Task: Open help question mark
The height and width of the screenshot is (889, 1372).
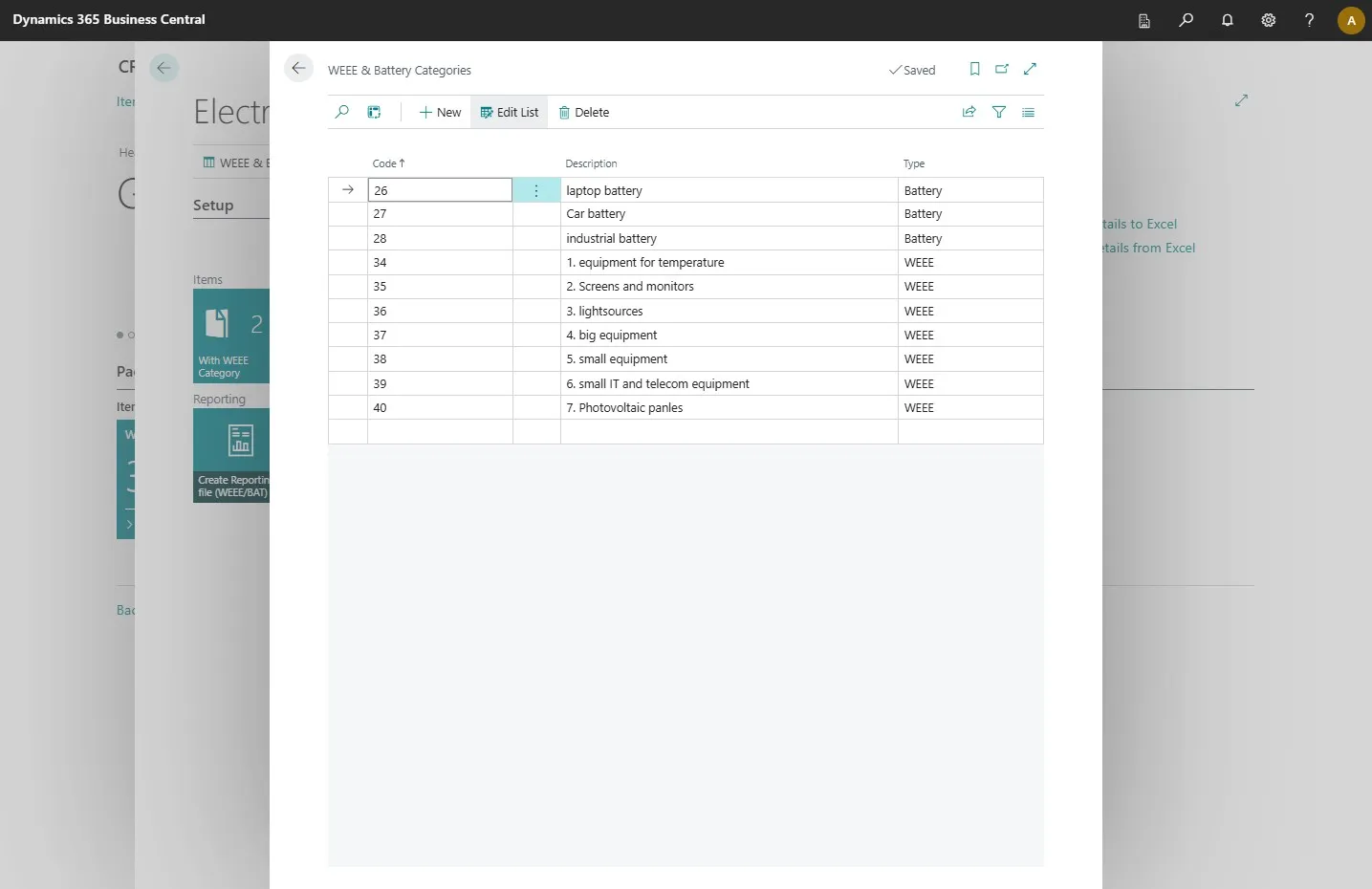Action: [1309, 20]
